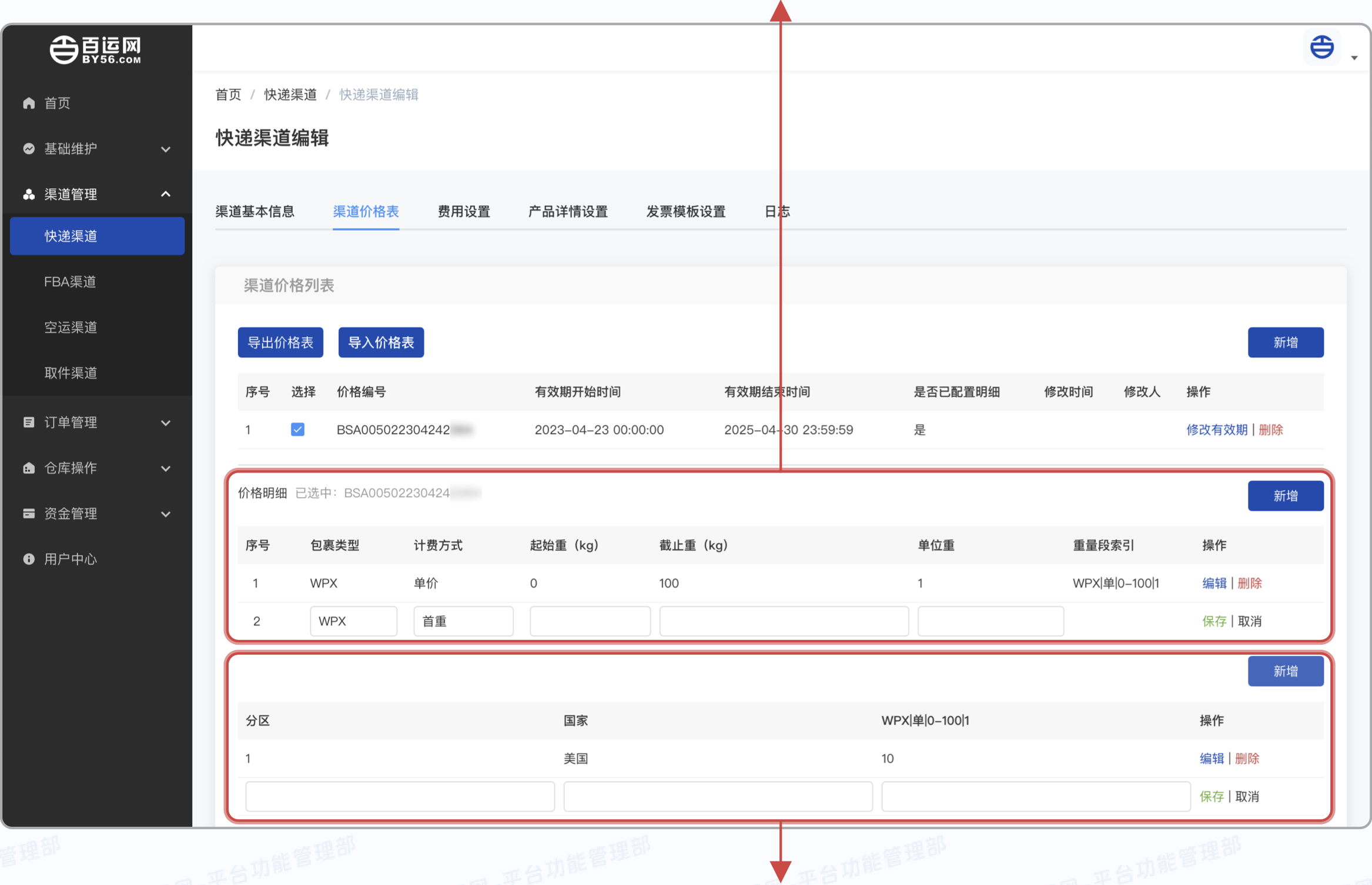
Task: Click the 导出价格表 button
Action: (x=280, y=343)
